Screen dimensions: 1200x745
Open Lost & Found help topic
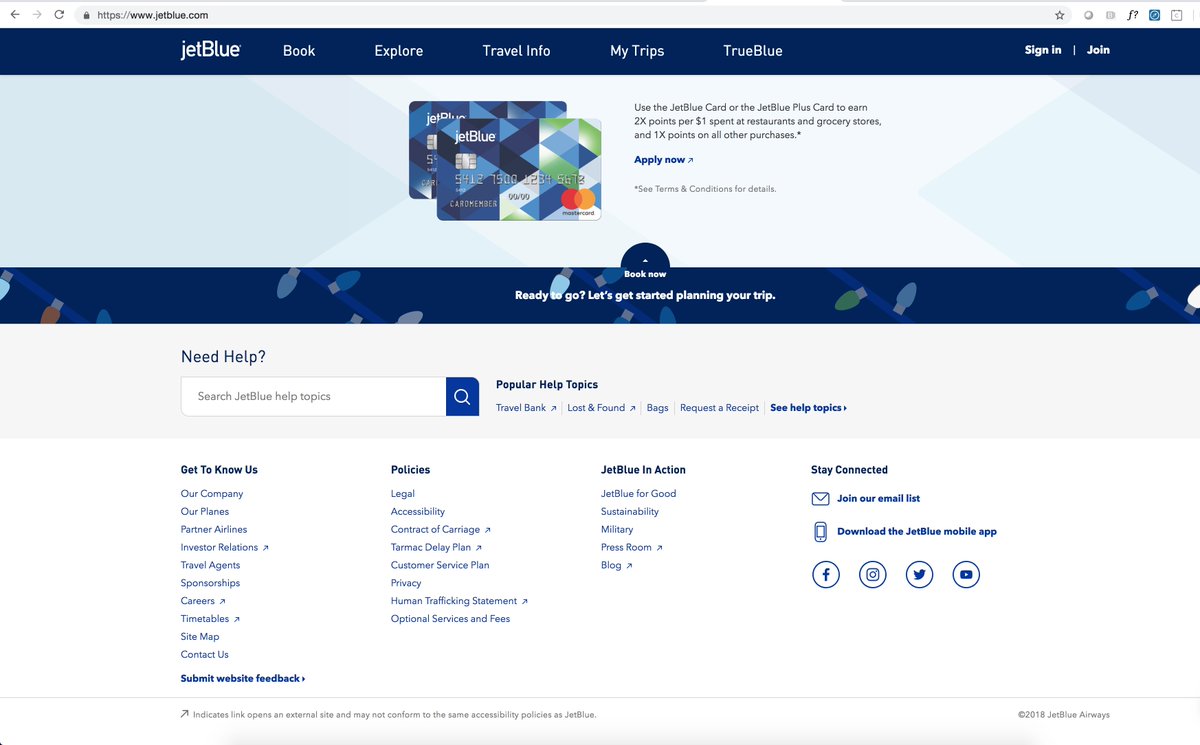click(601, 408)
